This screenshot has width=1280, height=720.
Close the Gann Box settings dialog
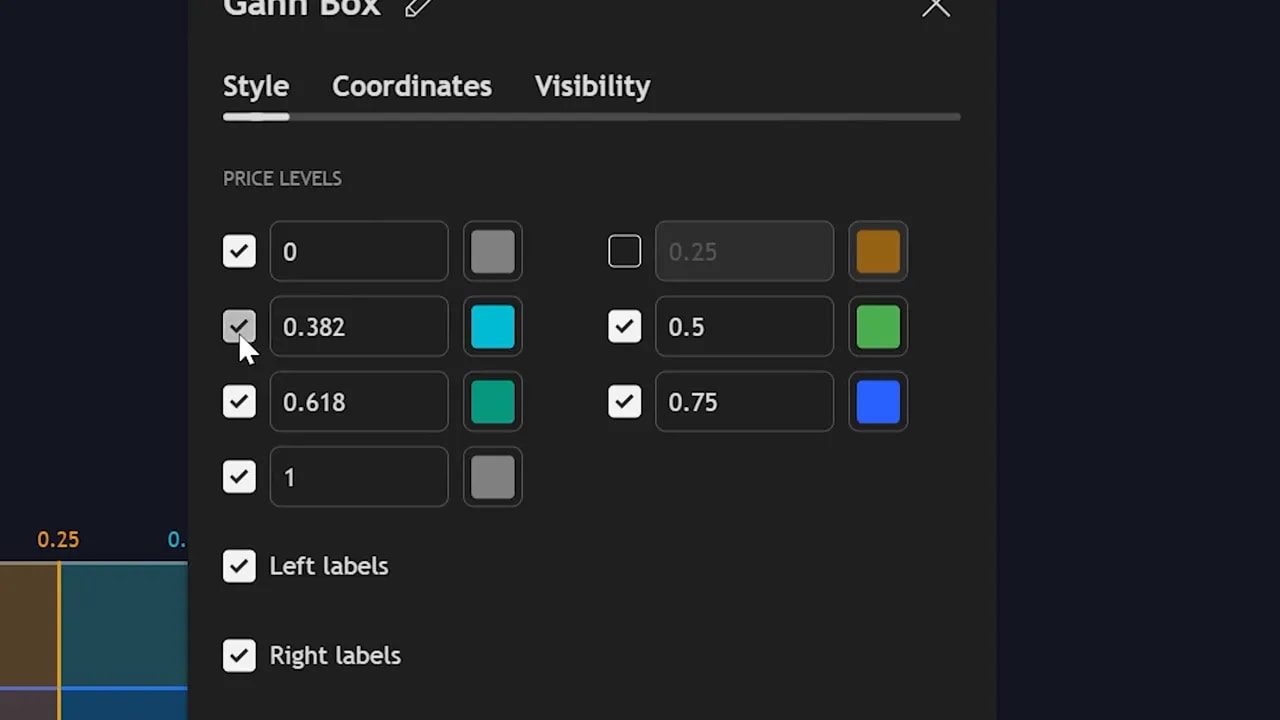pyautogui.click(x=936, y=8)
